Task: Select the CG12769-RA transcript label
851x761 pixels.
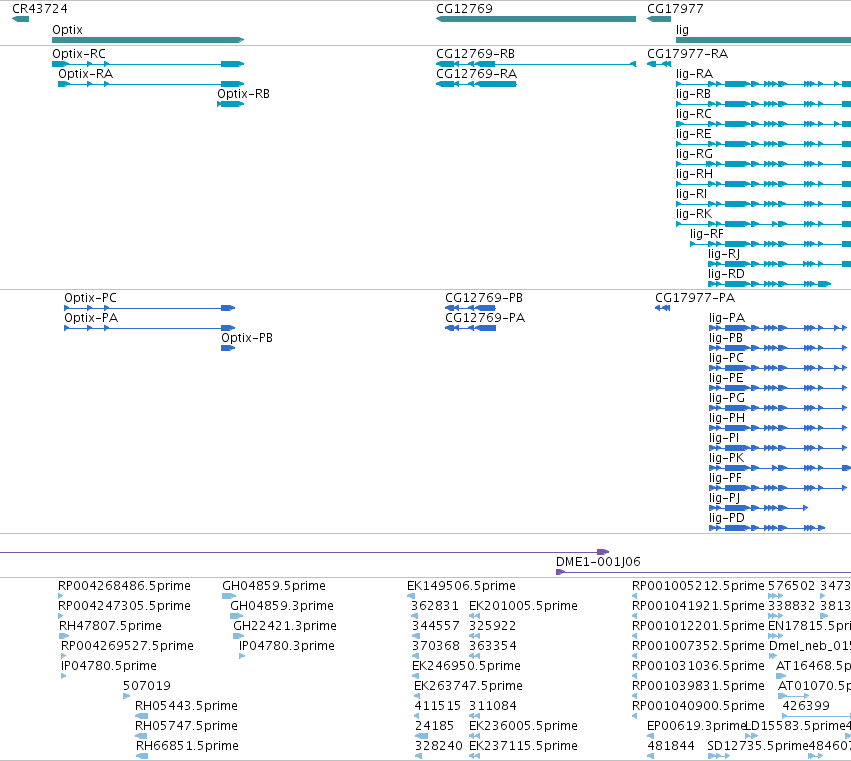Action: point(477,74)
